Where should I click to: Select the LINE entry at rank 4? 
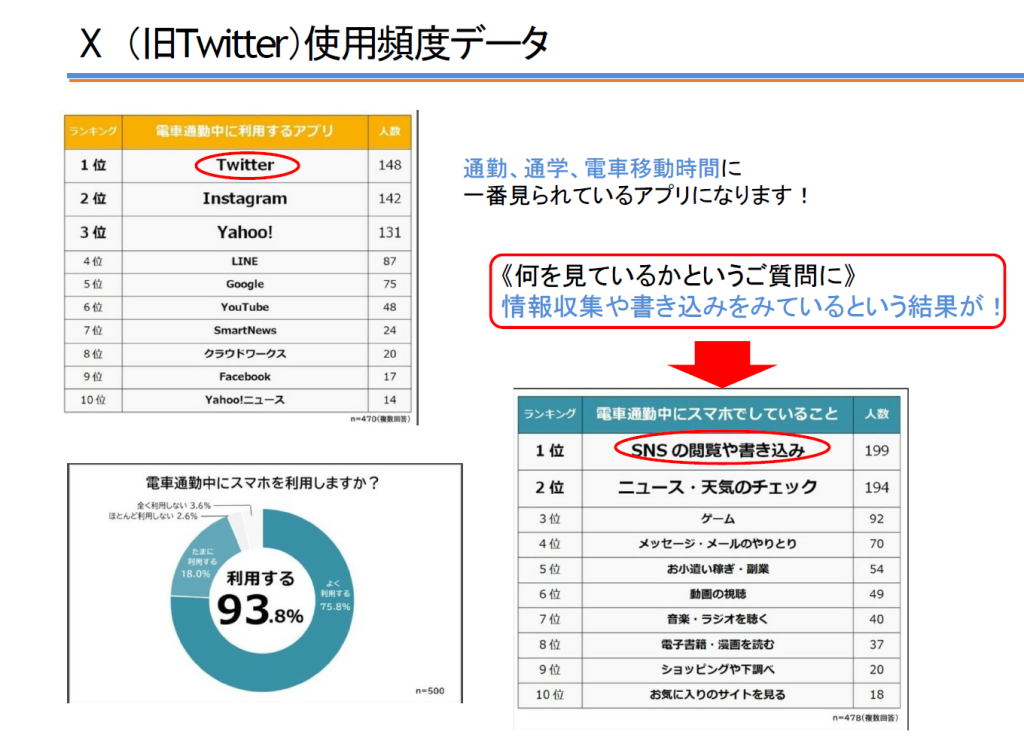coord(244,261)
